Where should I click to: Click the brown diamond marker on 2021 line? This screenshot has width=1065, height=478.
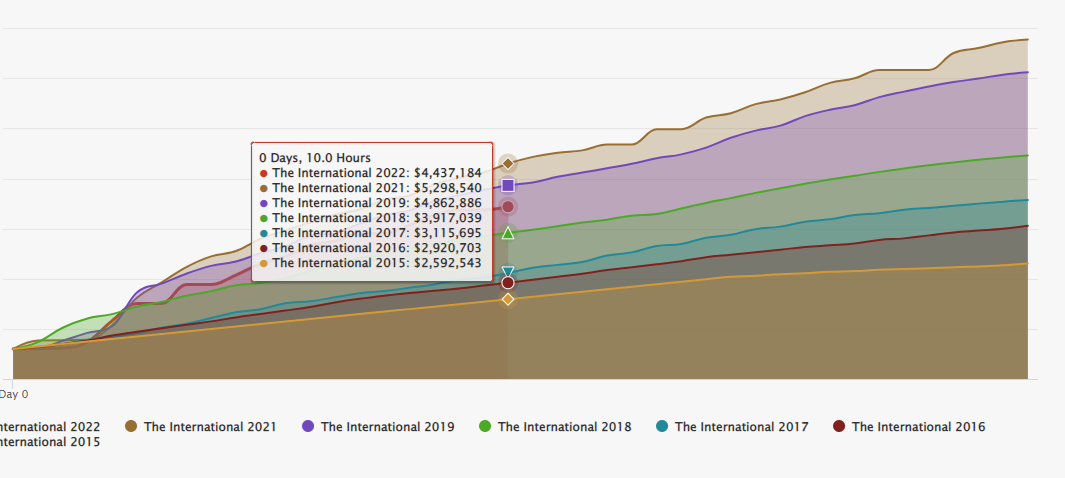pyautogui.click(x=507, y=163)
